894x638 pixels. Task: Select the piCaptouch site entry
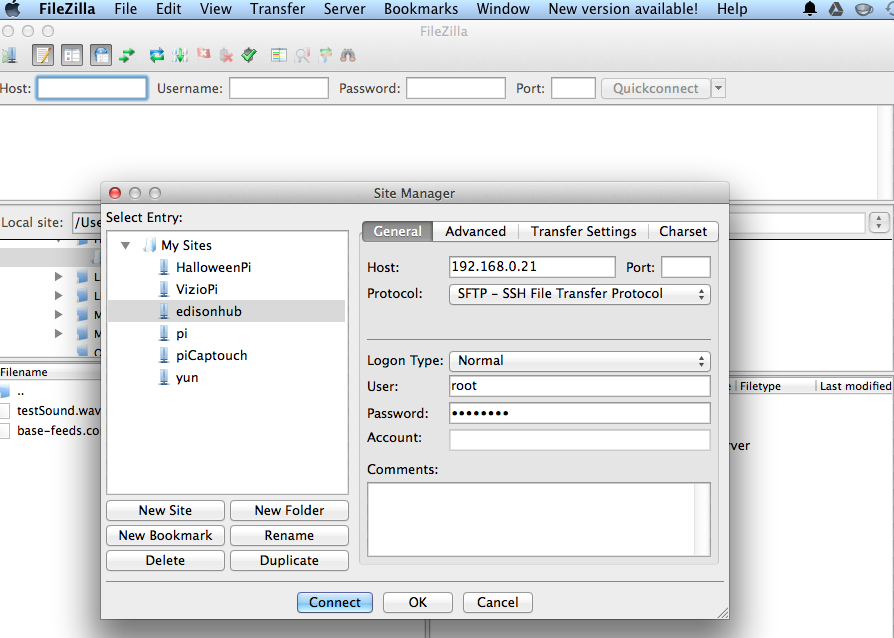(212, 356)
